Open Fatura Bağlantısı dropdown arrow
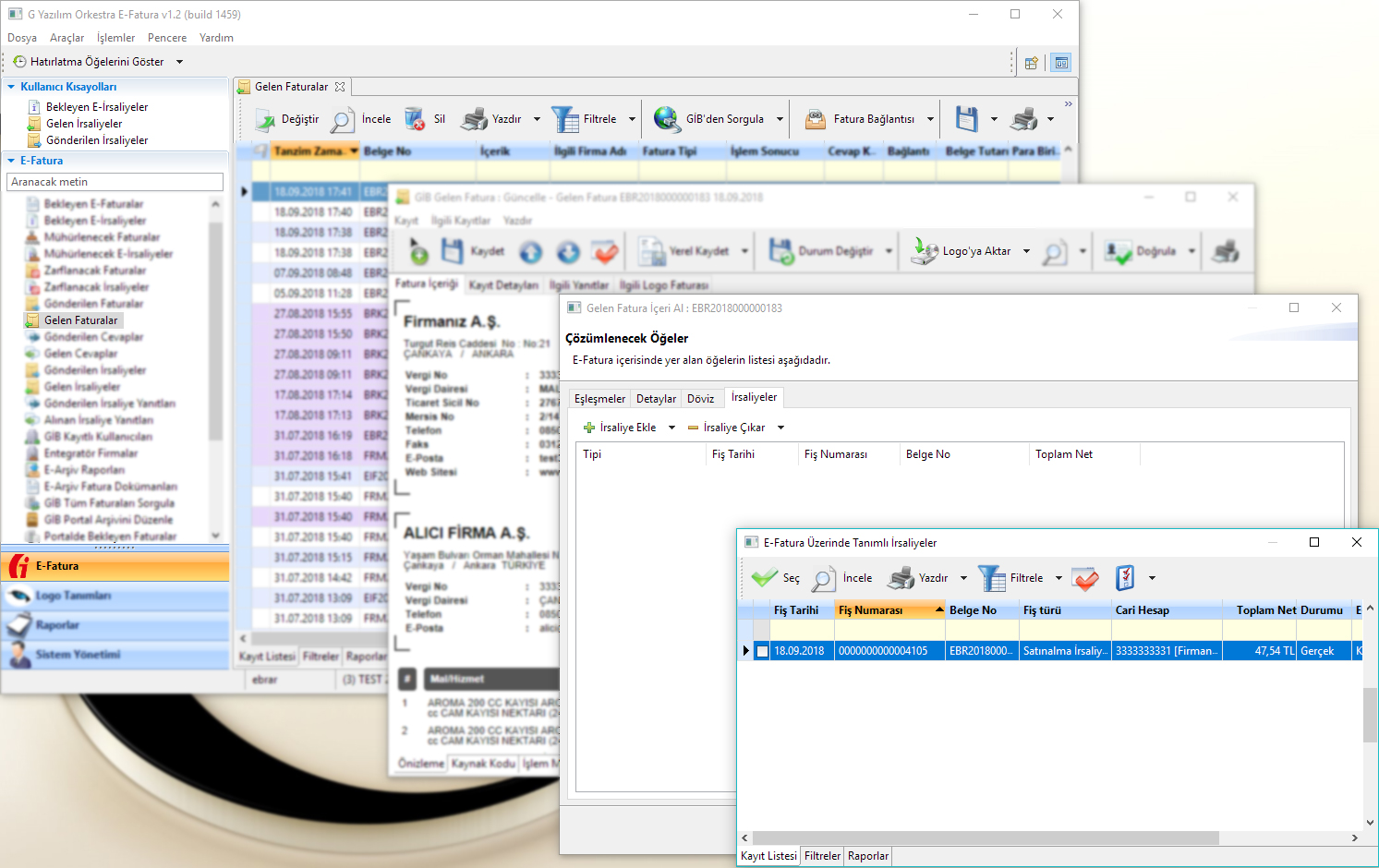 [930, 119]
